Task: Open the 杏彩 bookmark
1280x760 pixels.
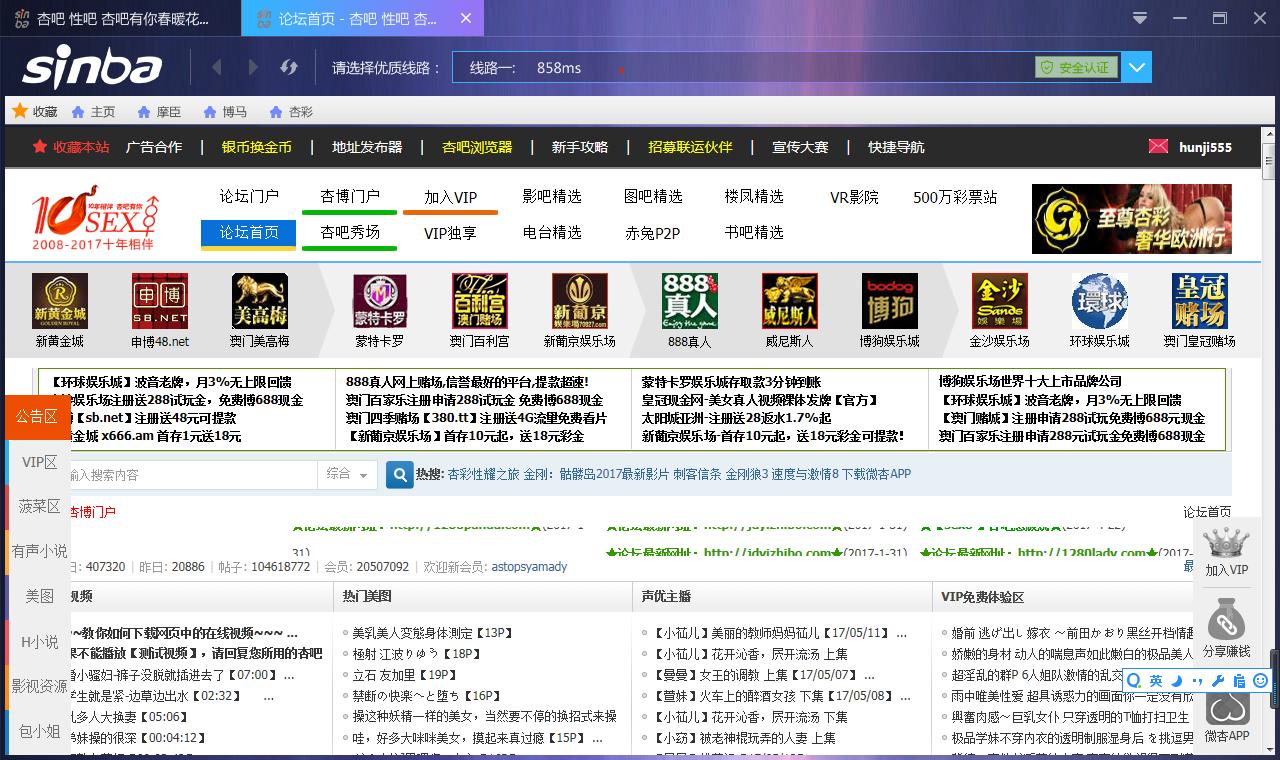Action: click(x=291, y=111)
